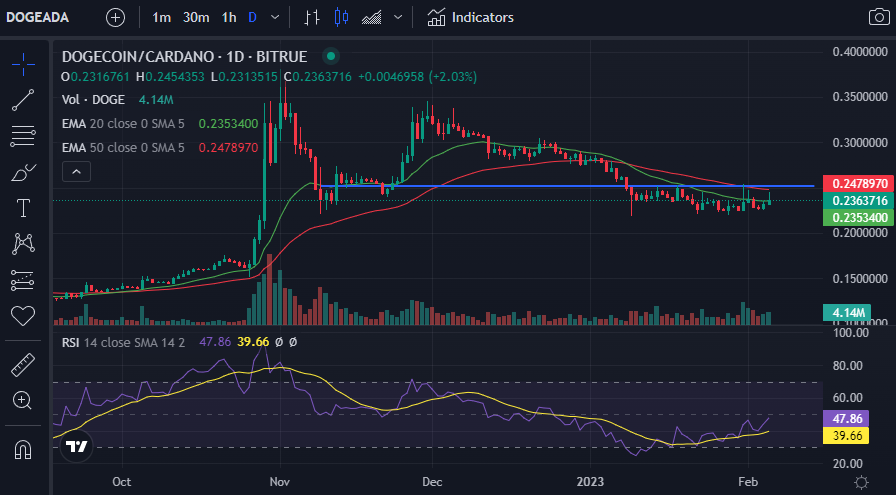Switch to the 1m timeframe
Image resolution: width=896 pixels, height=495 pixels.
tap(161, 18)
